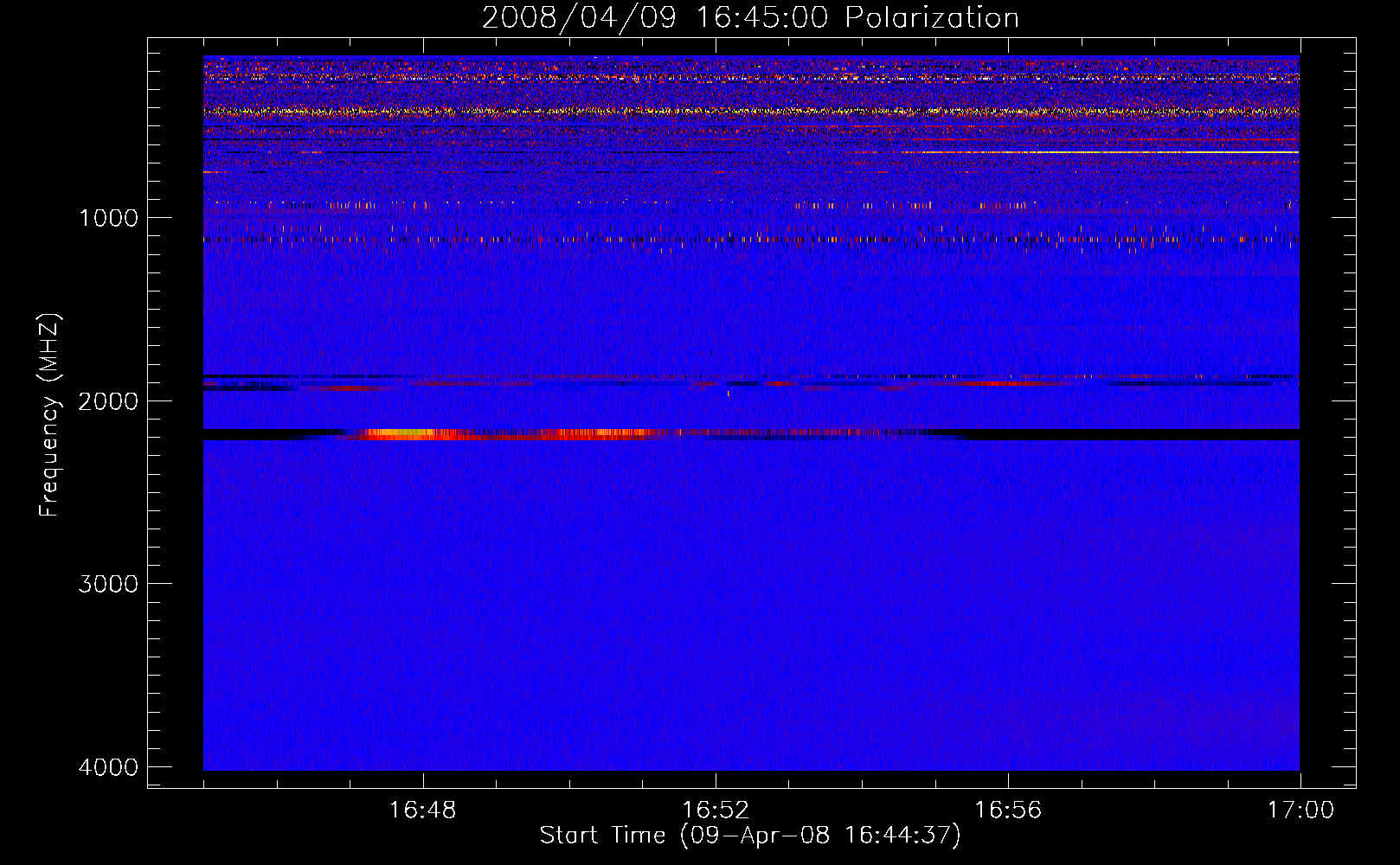Click the 16:52 time tick label
The height and width of the screenshot is (865, 1400).
(716, 811)
